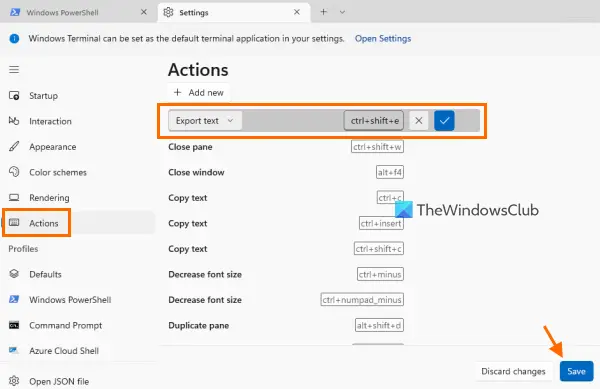This screenshot has height=389, width=600.
Task: Click the blue info icon in banner
Action: click(x=14, y=39)
